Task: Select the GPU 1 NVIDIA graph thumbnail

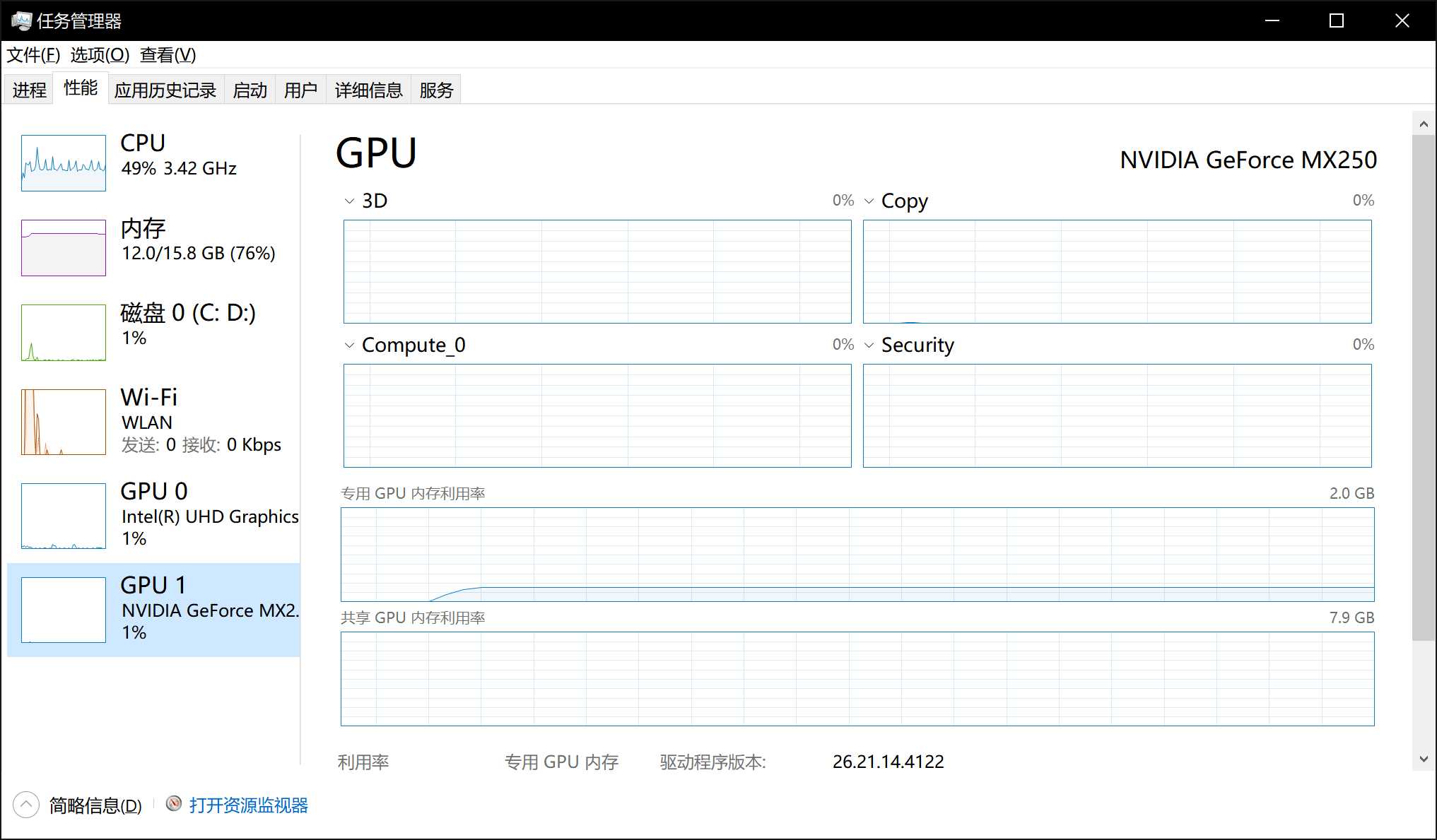Action: (64, 610)
